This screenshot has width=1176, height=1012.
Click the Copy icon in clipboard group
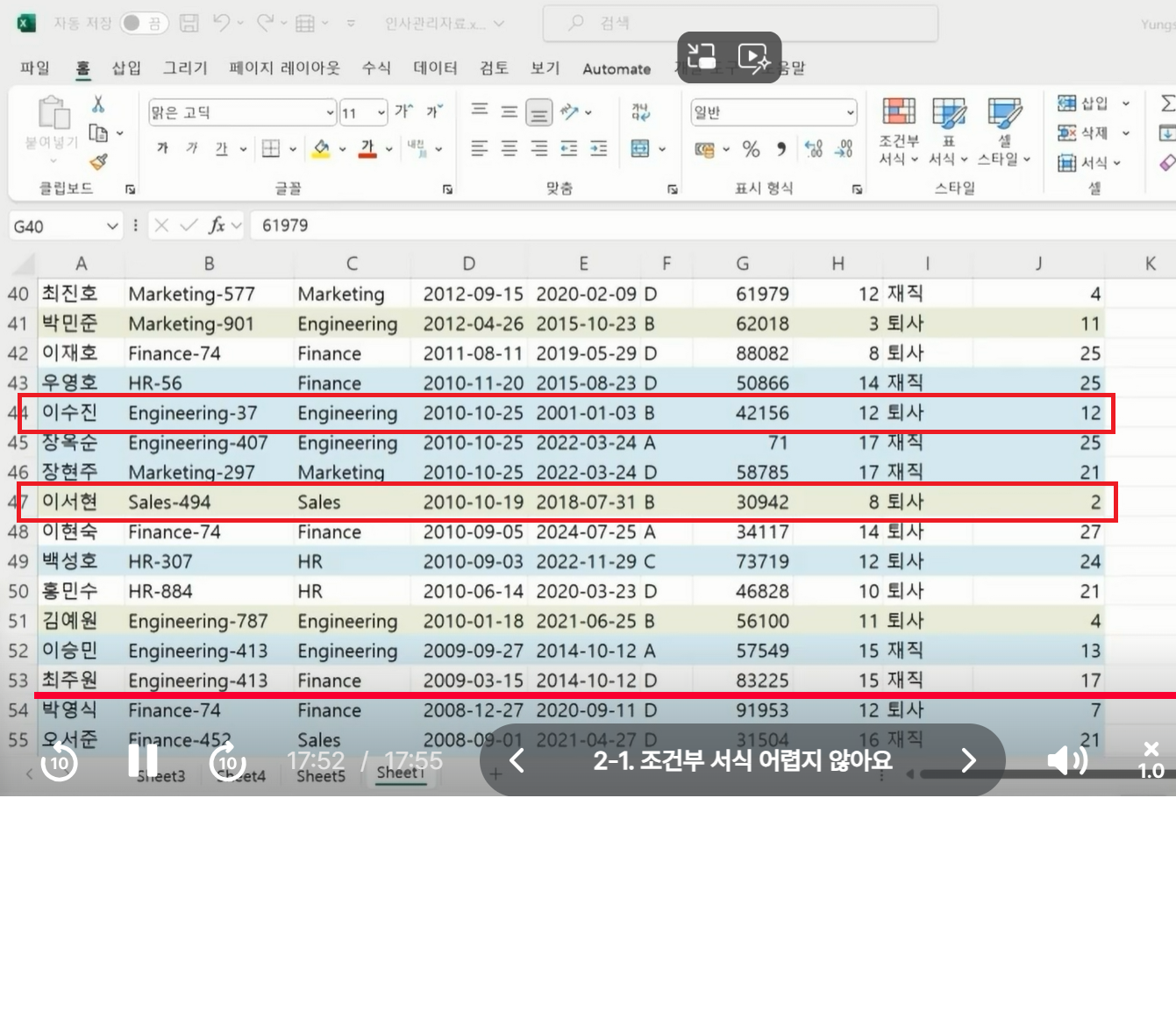point(98,133)
